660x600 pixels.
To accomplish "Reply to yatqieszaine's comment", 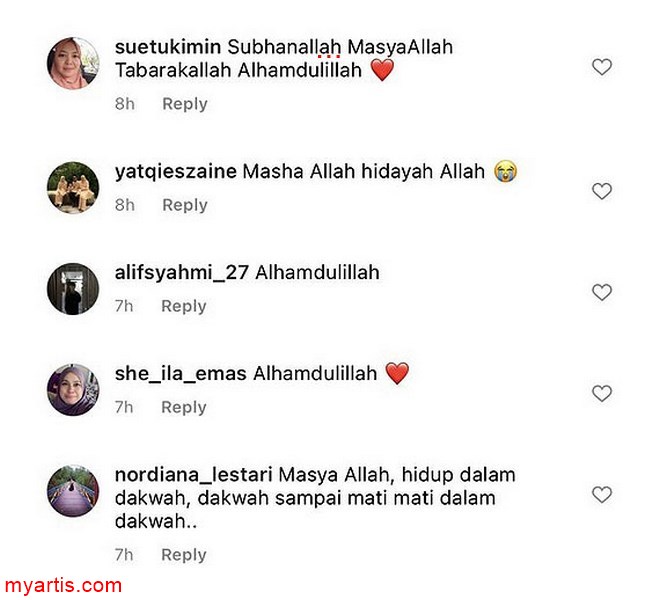I will [x=185, y=205].
